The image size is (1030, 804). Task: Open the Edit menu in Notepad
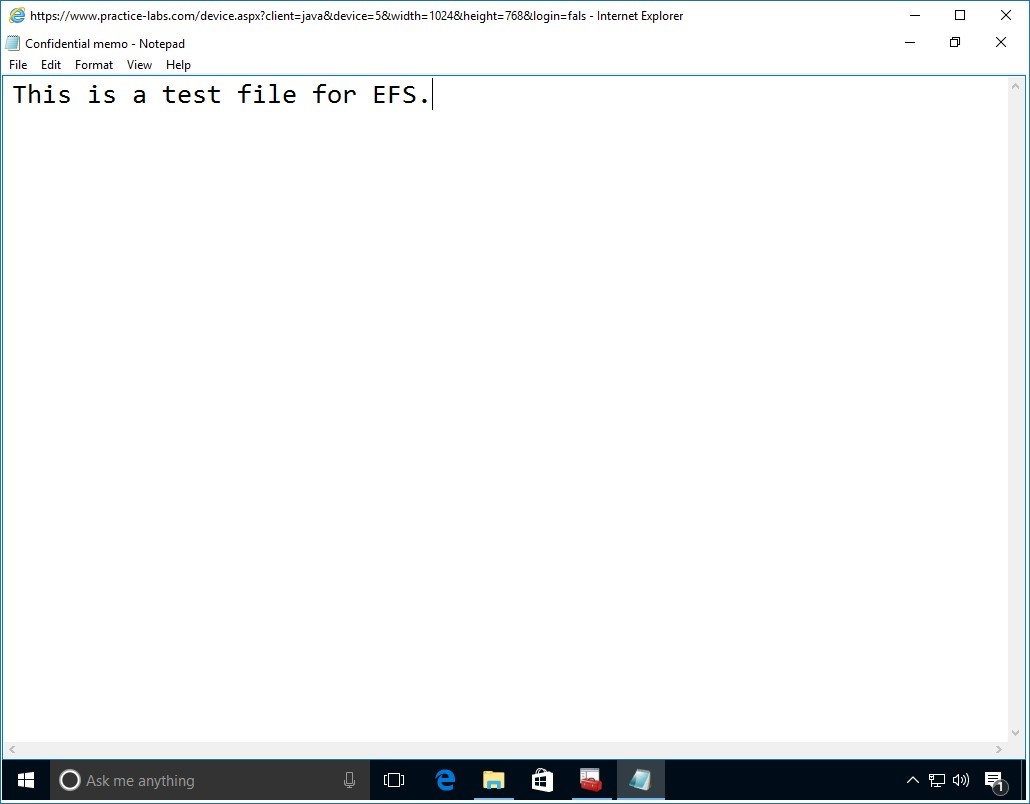coord(50,64)
